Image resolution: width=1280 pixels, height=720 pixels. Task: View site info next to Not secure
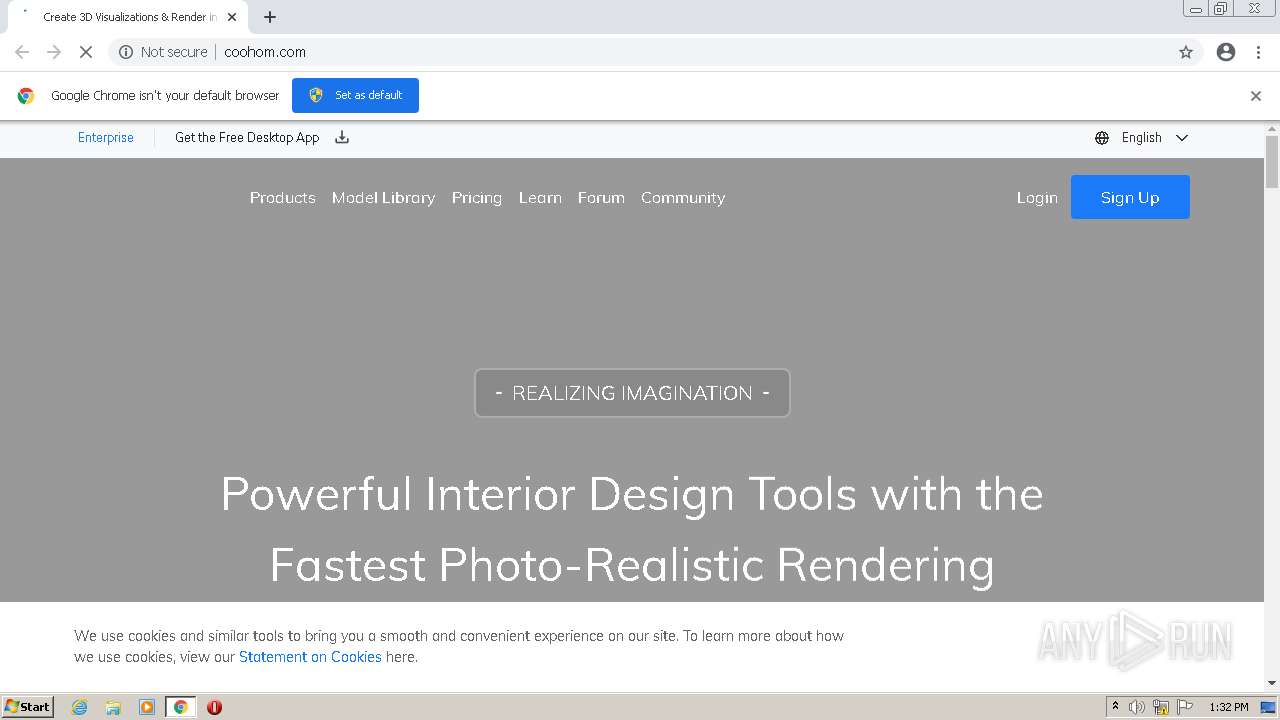tap(126, 52)
